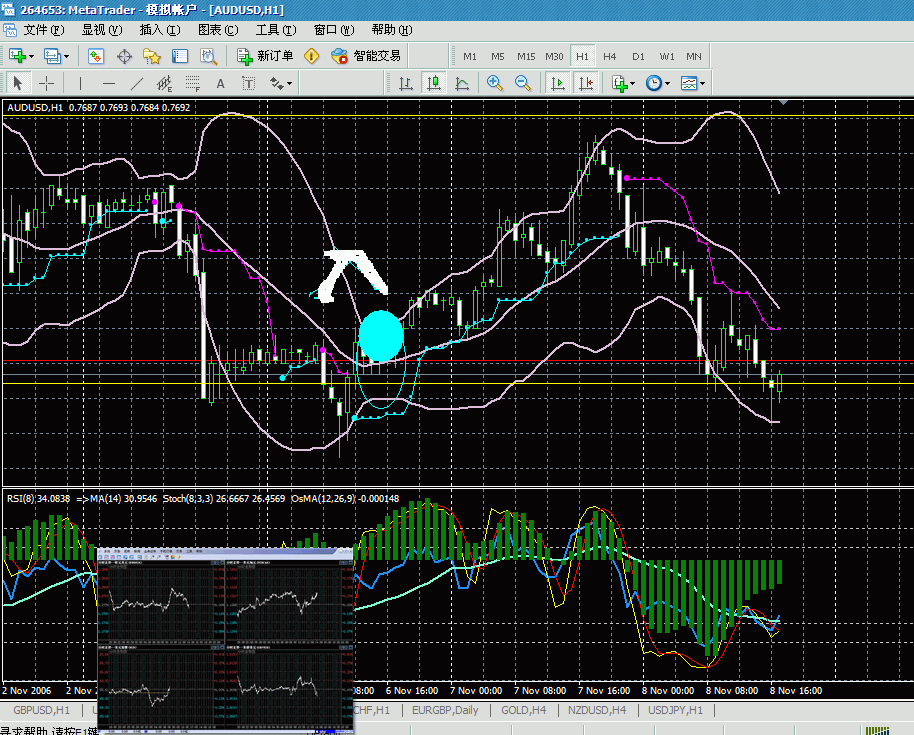Image resolution: width=914 pixels, height=735 pixels.
Task: Expand the new chart dropdown arrow
Action: pos(32,56)
